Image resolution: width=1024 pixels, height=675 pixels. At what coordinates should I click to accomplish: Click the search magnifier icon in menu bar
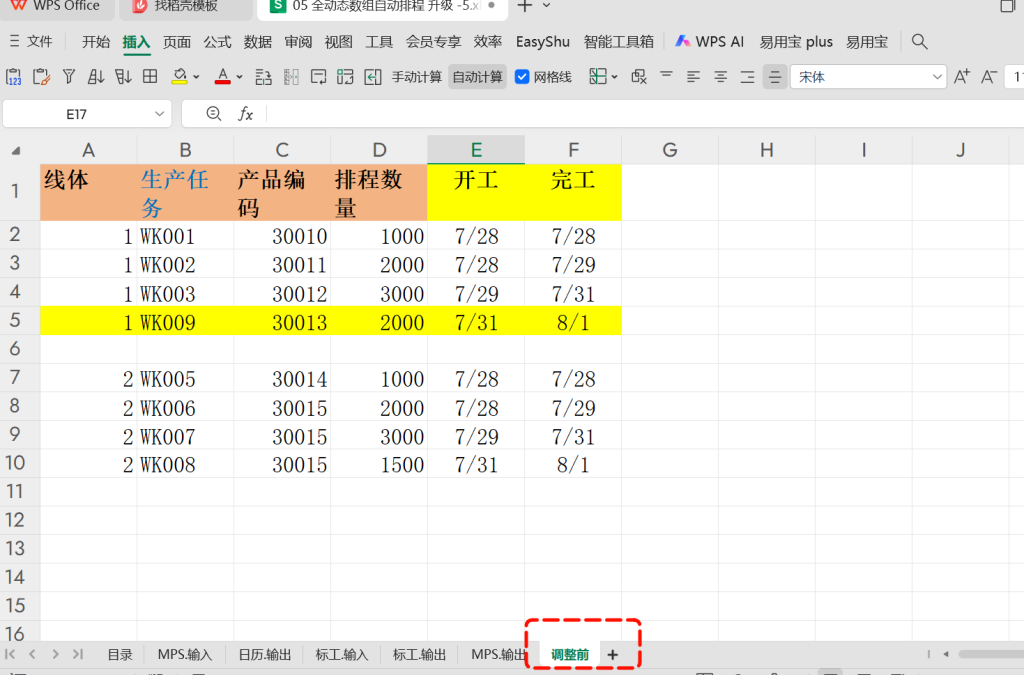(x=920, y=42)
